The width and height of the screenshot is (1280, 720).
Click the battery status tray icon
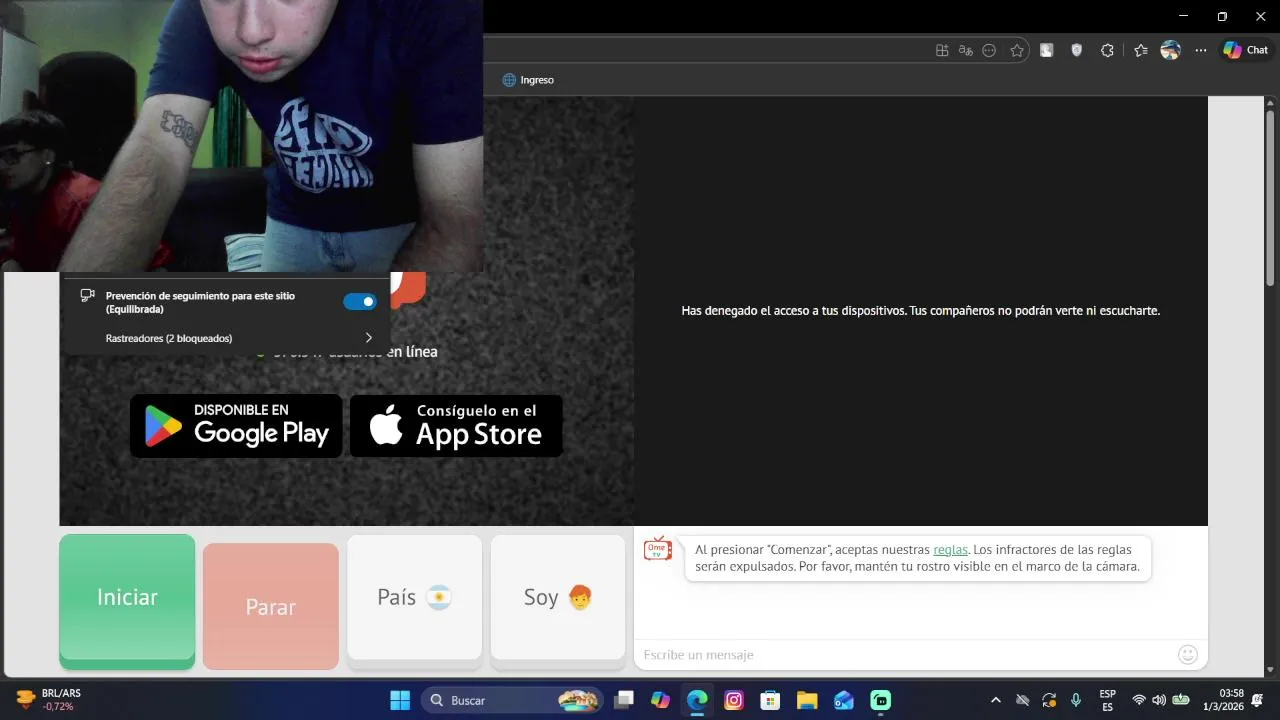pos(1181,700)
